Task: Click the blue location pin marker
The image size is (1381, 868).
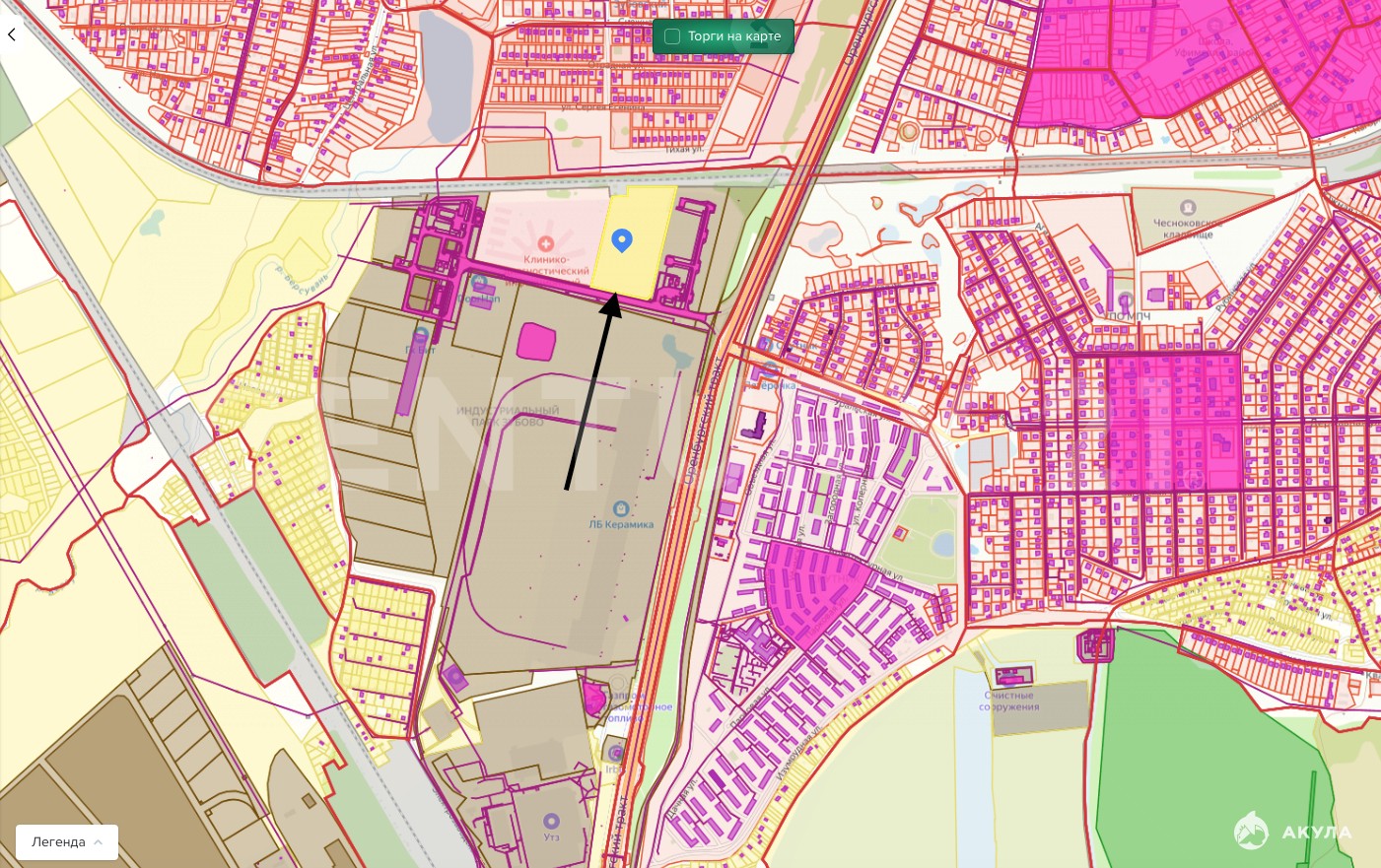Action: [x=622, y=239]
